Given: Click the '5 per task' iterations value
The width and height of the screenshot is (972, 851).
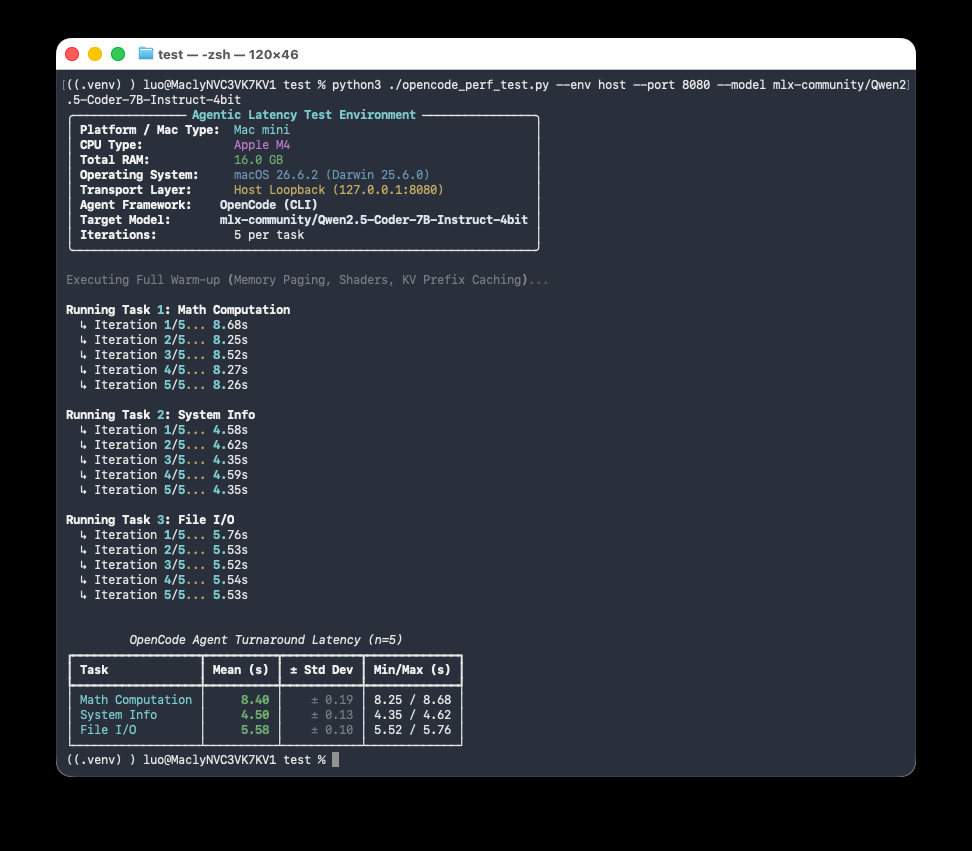Looking at the screenshot, I should (x=269, y=235).
